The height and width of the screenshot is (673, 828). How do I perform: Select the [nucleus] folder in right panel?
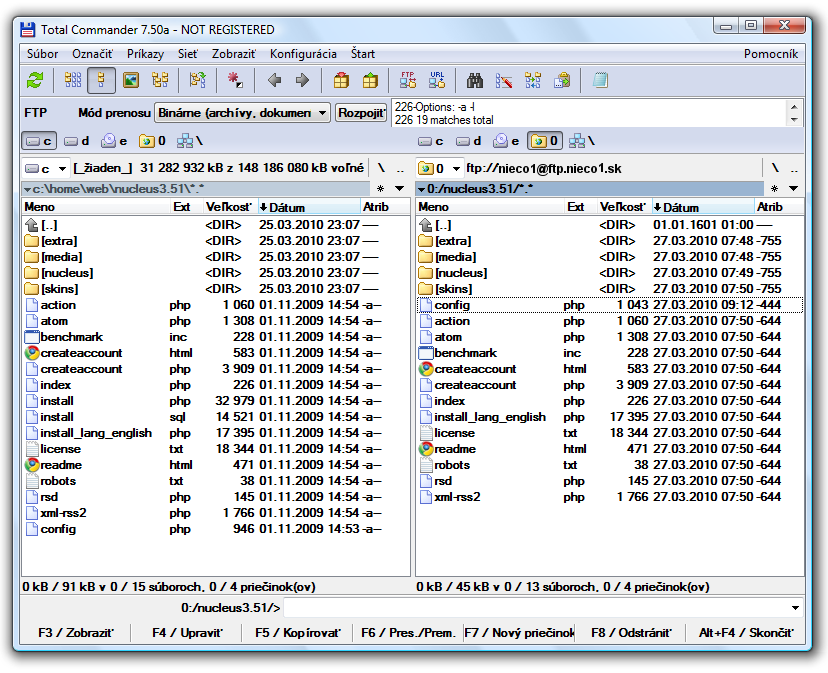610,273
